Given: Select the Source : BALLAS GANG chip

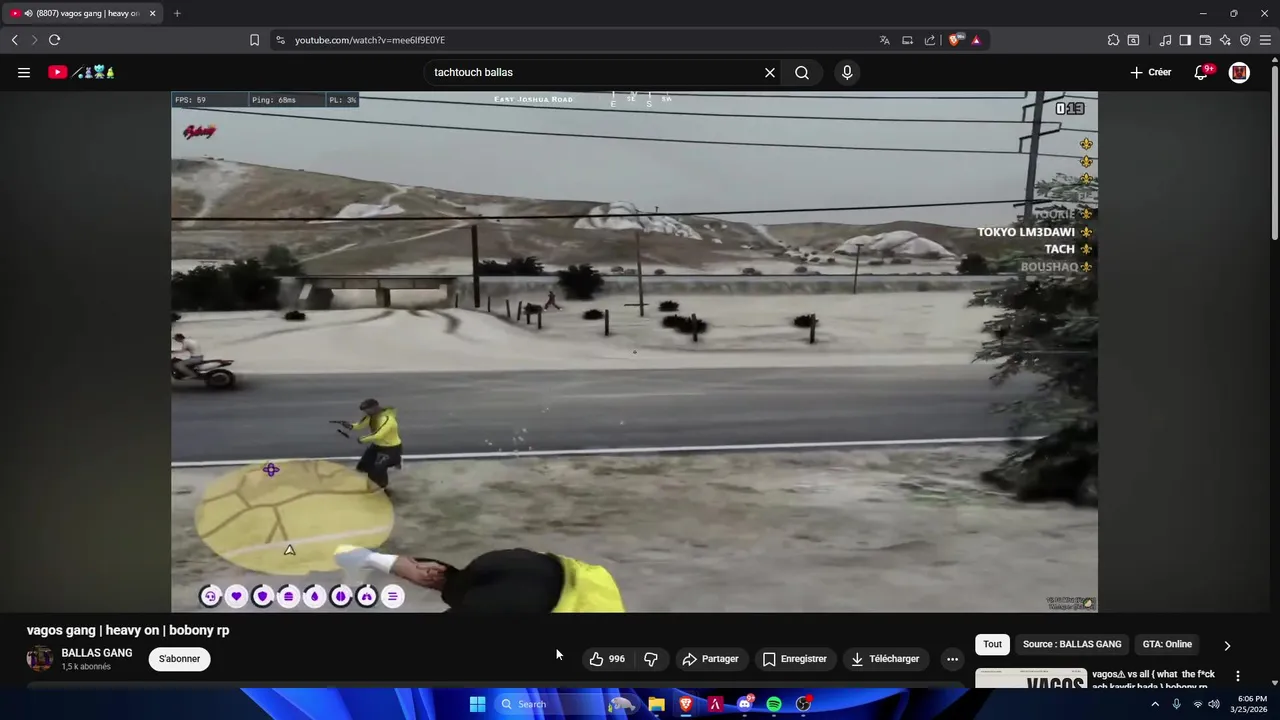Looking at the screenshot, I should click(x=1072, y=644).
